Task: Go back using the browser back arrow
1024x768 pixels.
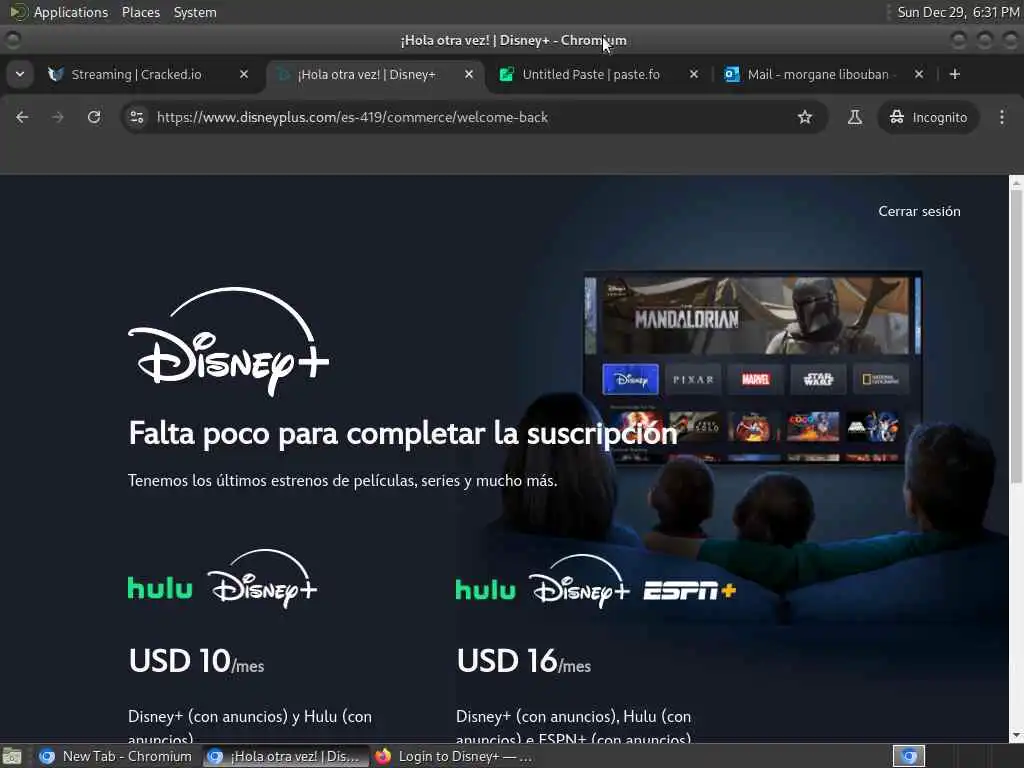Action: click(x=22, y=118)
